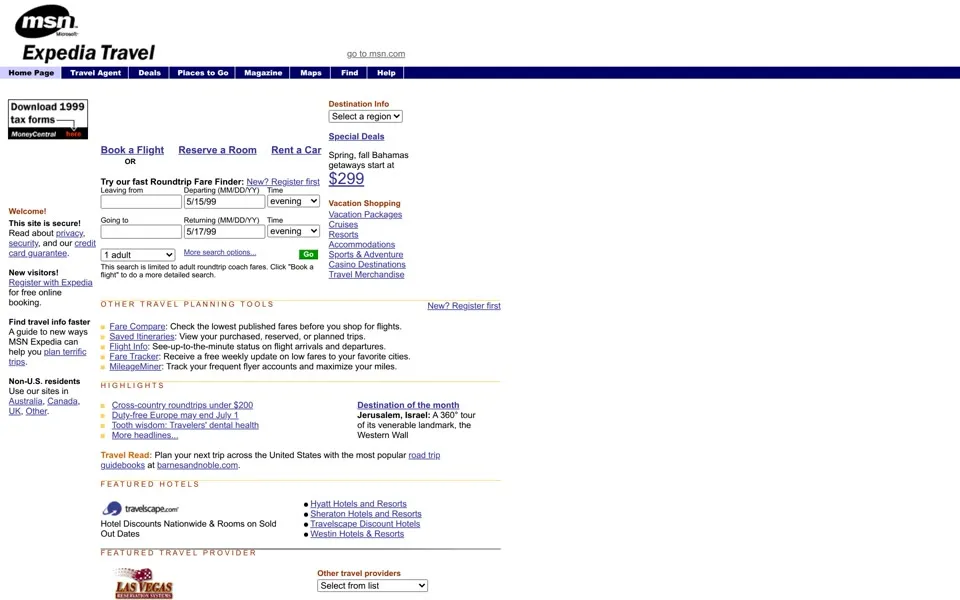960x600 pixels.
Task: Open the Home Page tab
Action: click(31, 73)
